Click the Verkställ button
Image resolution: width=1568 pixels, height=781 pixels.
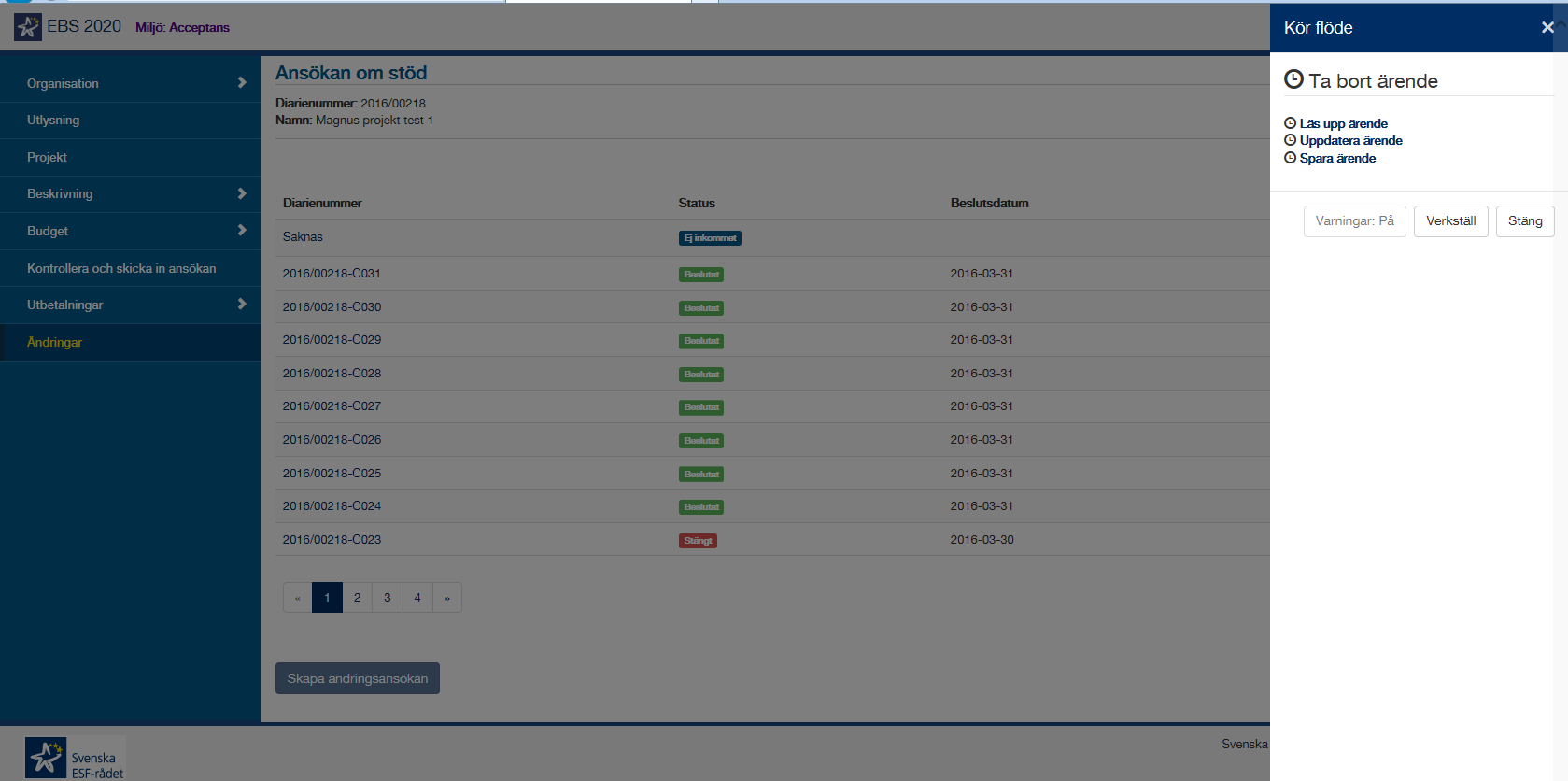click(x=1450, y=221)
